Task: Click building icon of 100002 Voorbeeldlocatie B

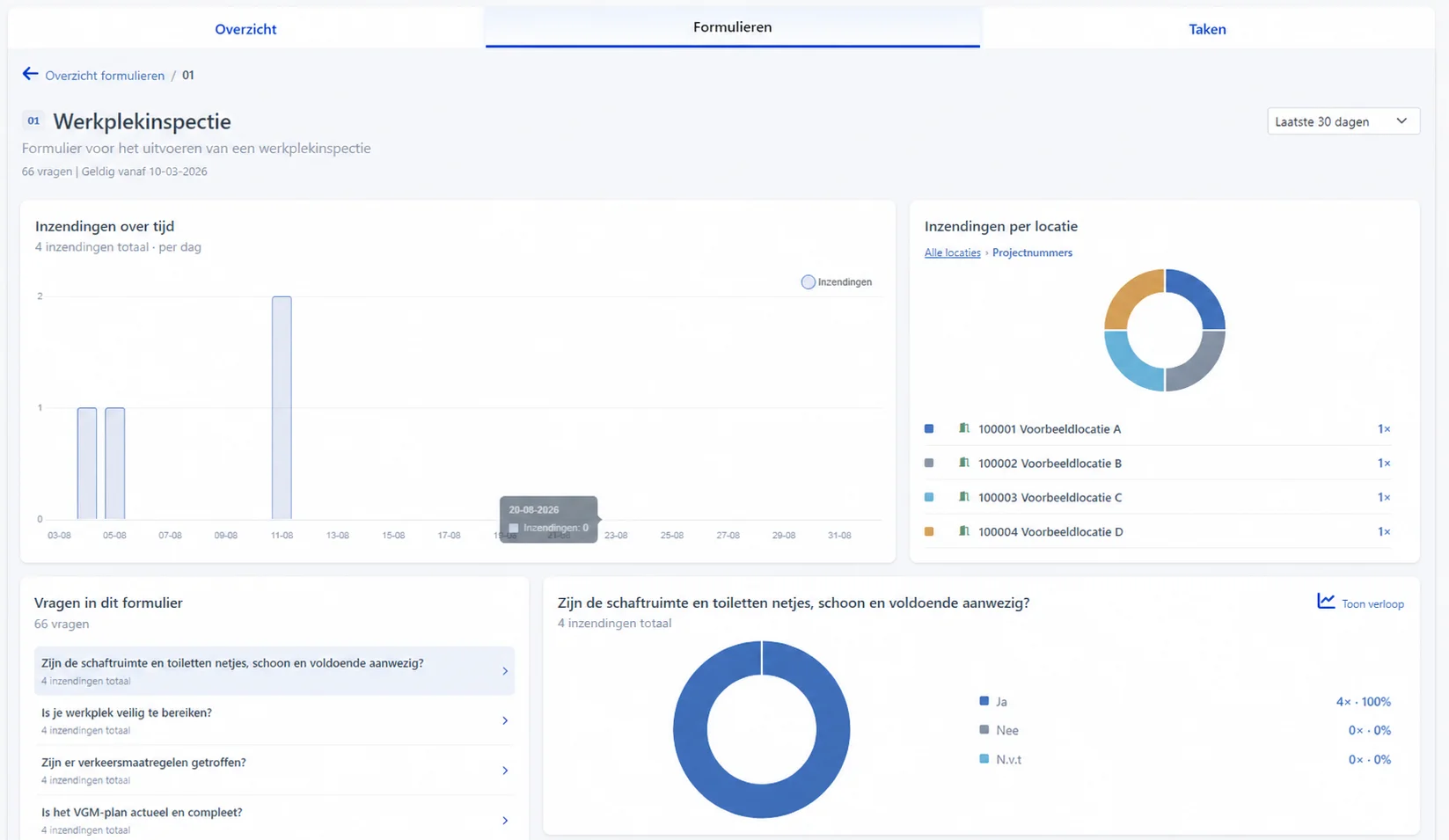Action: pos(963,463)
